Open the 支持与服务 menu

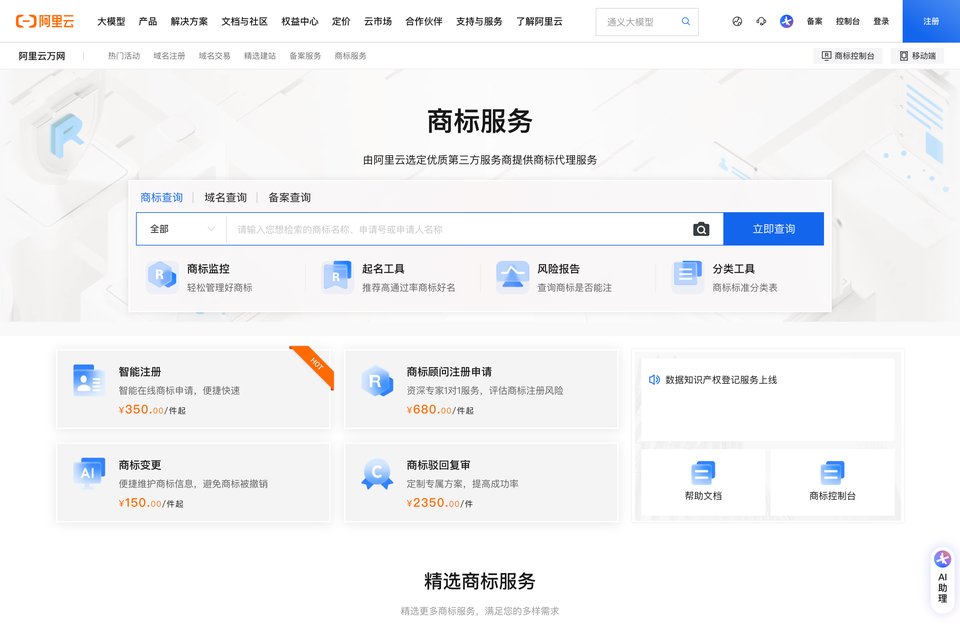(479, 21)
